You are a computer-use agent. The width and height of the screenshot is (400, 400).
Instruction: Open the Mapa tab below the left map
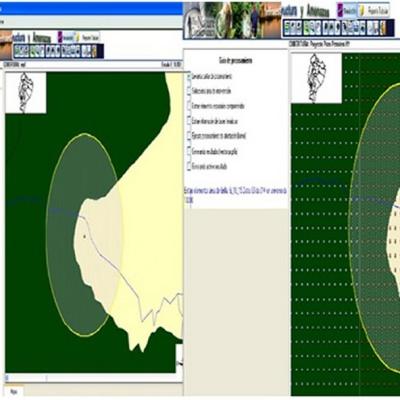coord(14,391)
